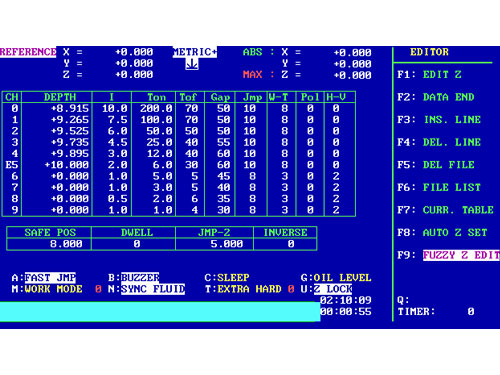Click the down-arrow icon below METRIC+
This screenshot has height=375, width=500.
pos(192,64)
